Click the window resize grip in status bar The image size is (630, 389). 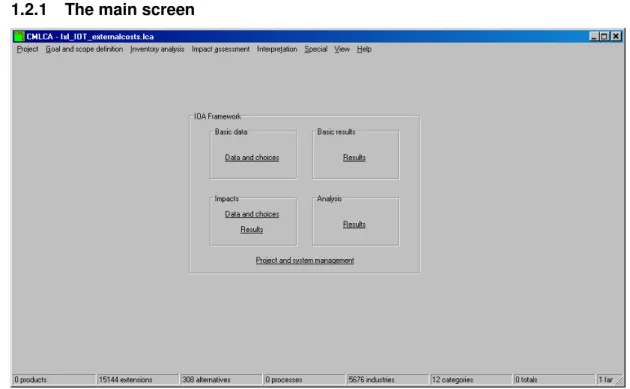619,380
